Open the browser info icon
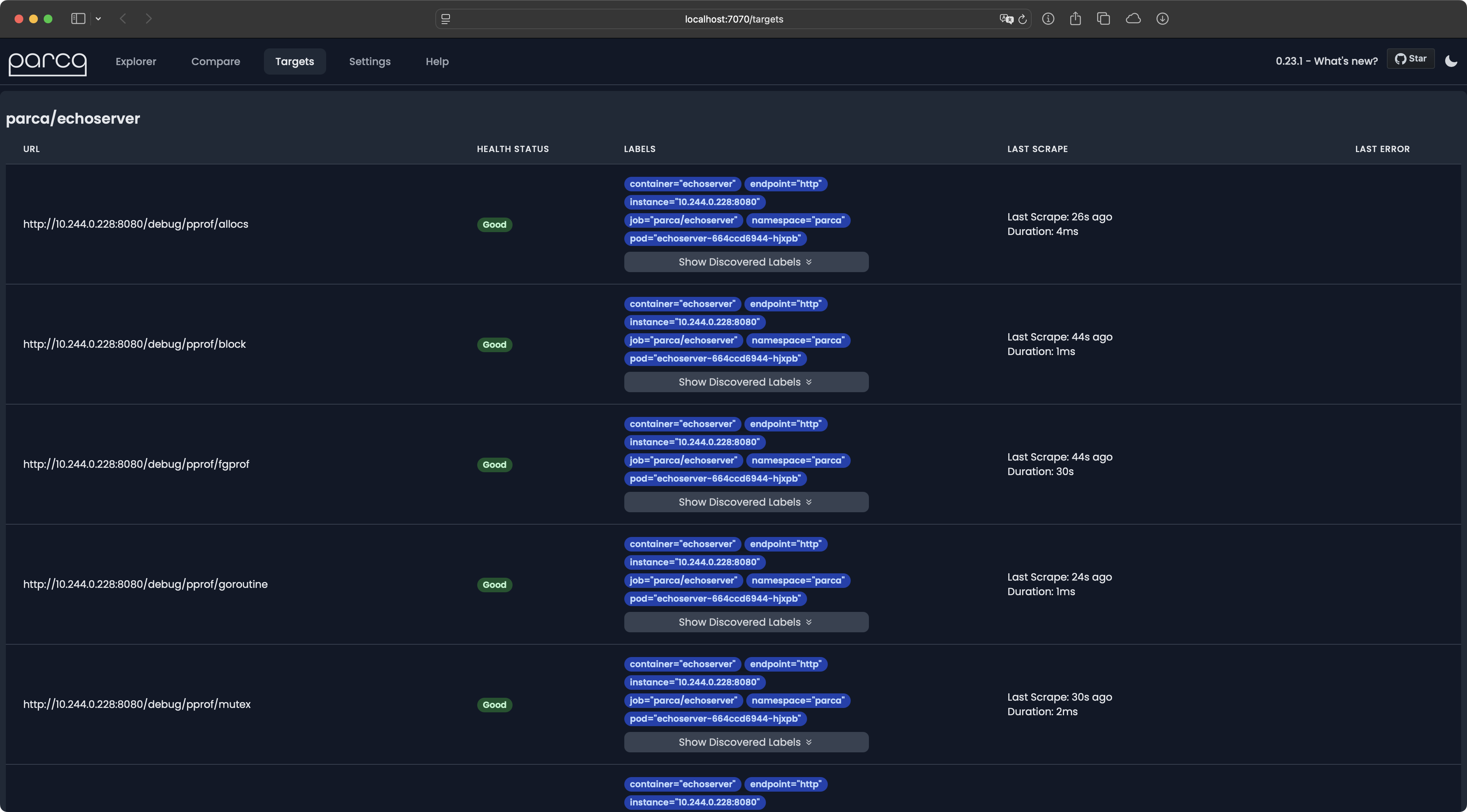The width and height of the screenshot is (1467, 812). (1048, 19)
